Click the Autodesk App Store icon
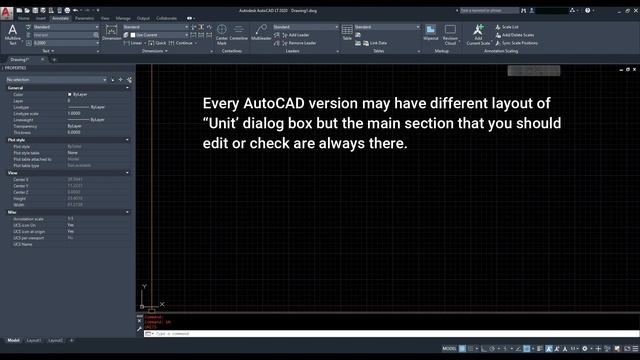 click(x=572, y=11)
